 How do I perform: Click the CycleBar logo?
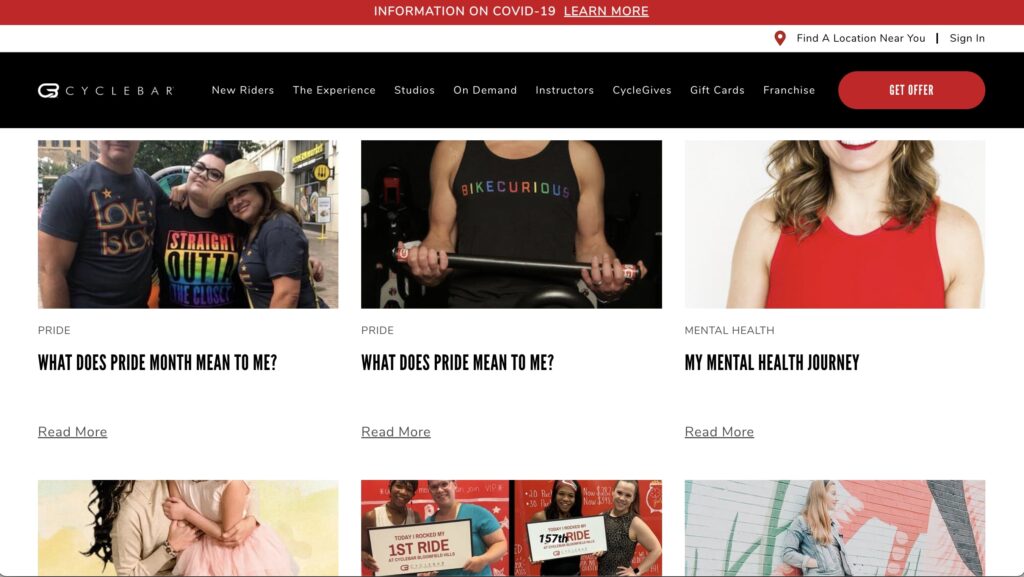pyautogui.click(x=106, y=91)
